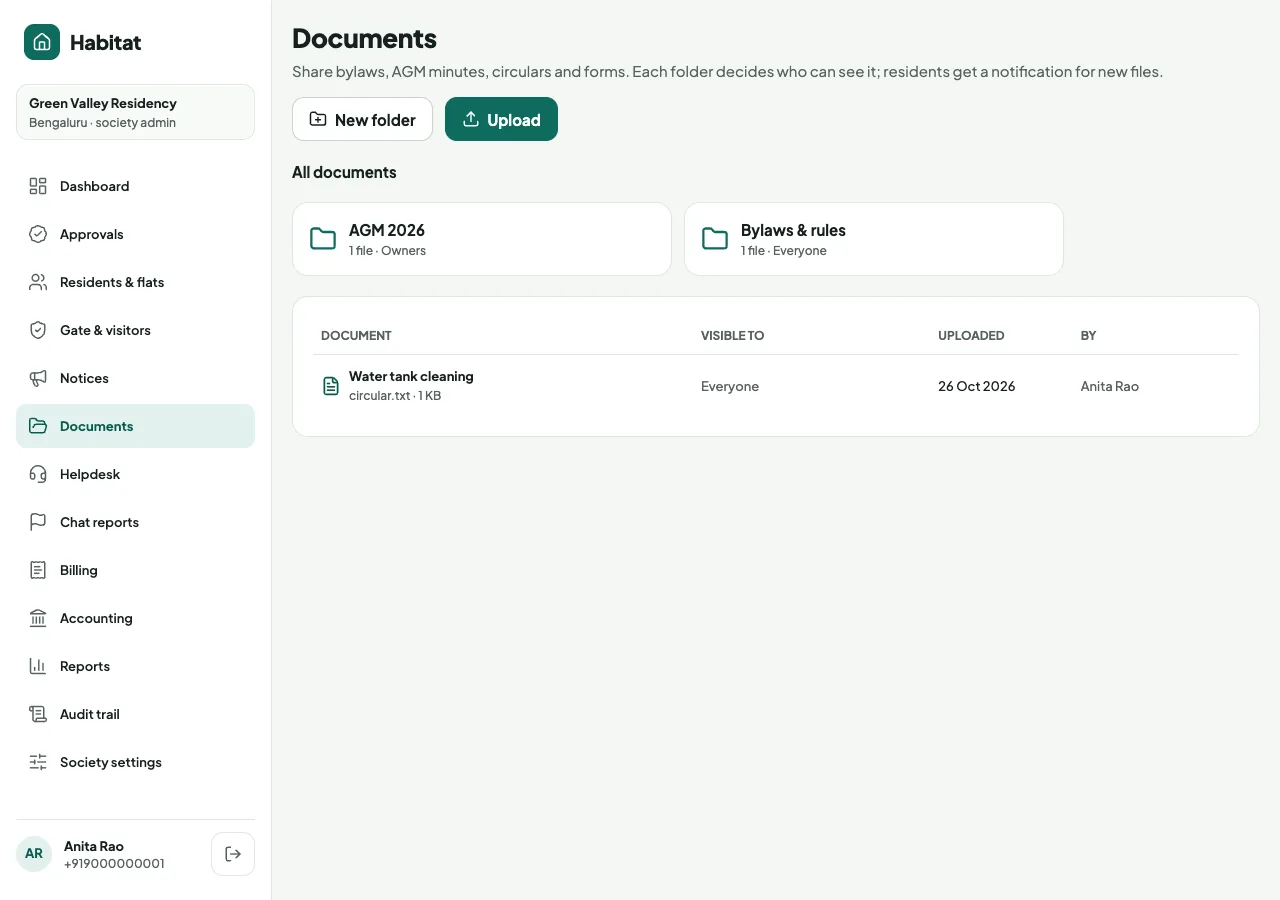The width and height of the screenshot is (1280, 900).
Task: Select the Documents sidebar item
Action: click(x=135, y=426)
